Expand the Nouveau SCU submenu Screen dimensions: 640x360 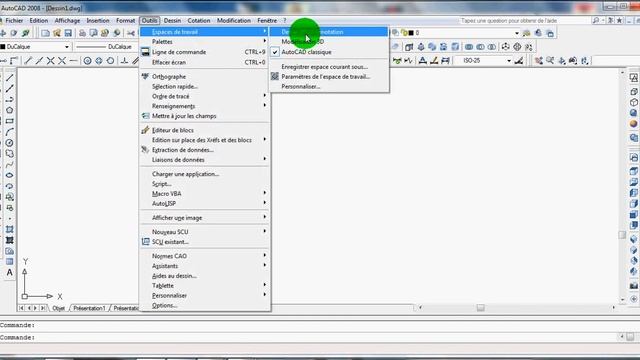(x=204, y=232)
